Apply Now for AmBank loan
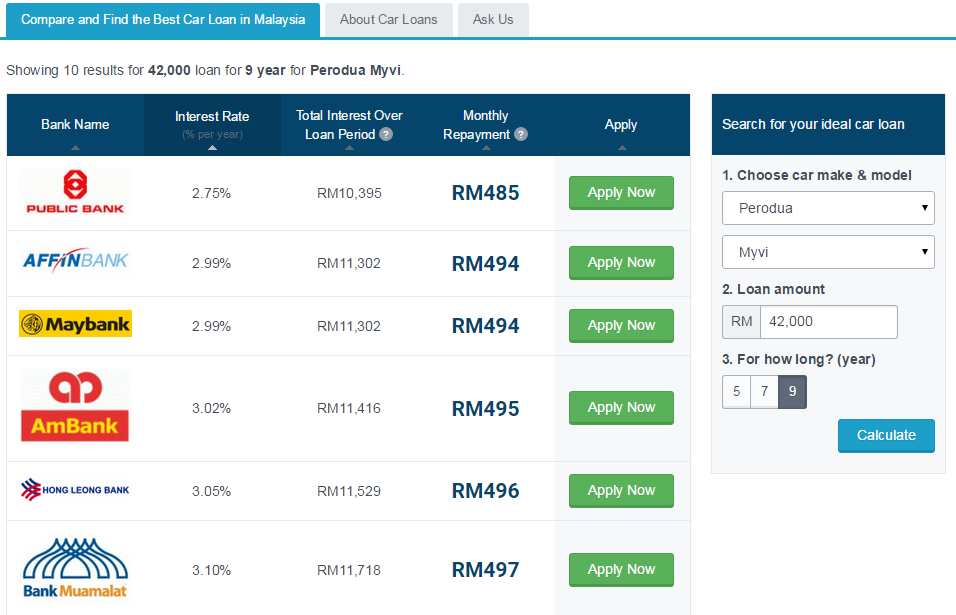 point(621,408)
